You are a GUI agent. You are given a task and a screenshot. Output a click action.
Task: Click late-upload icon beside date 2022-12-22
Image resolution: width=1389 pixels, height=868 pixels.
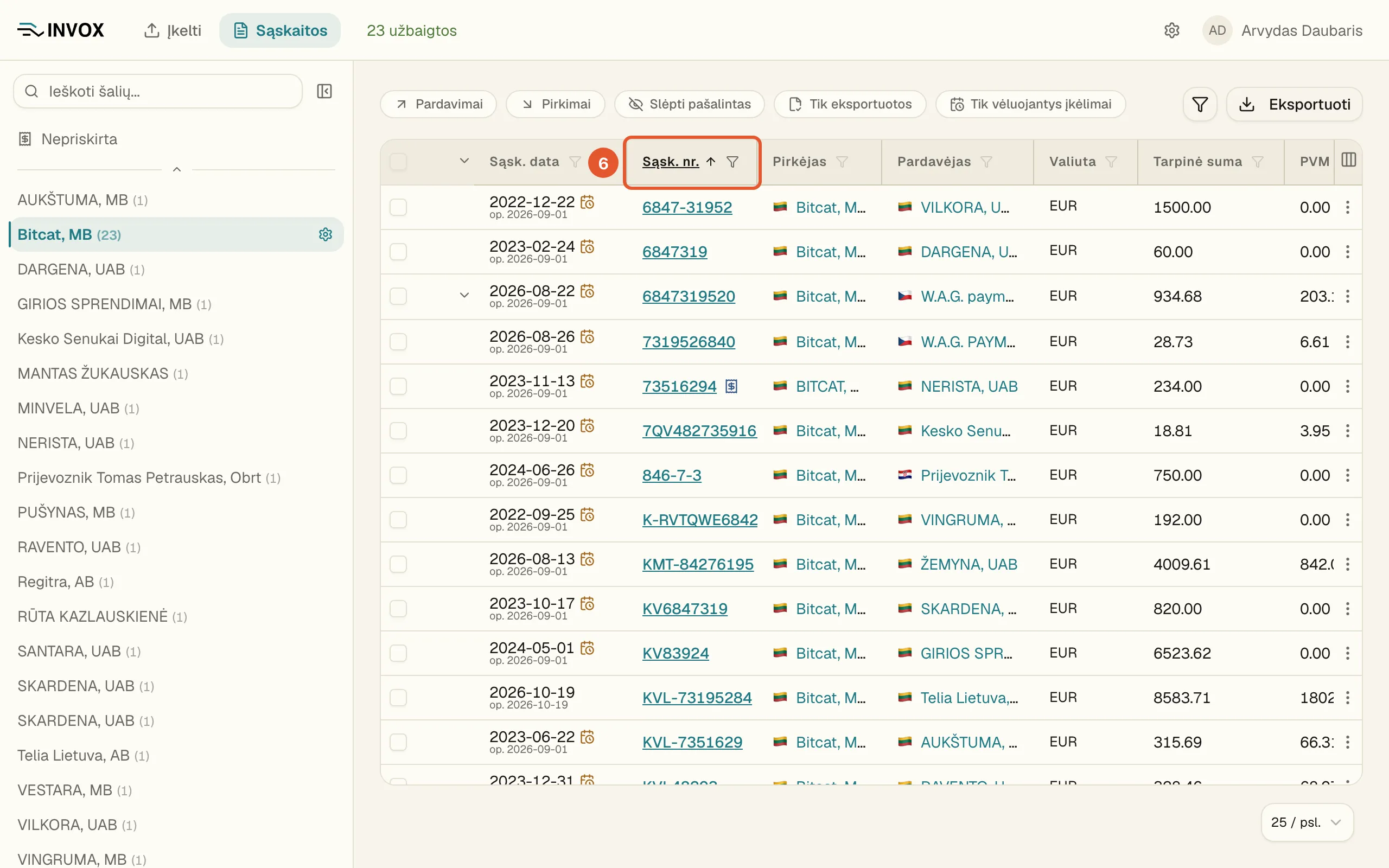(x=587, y=202)
